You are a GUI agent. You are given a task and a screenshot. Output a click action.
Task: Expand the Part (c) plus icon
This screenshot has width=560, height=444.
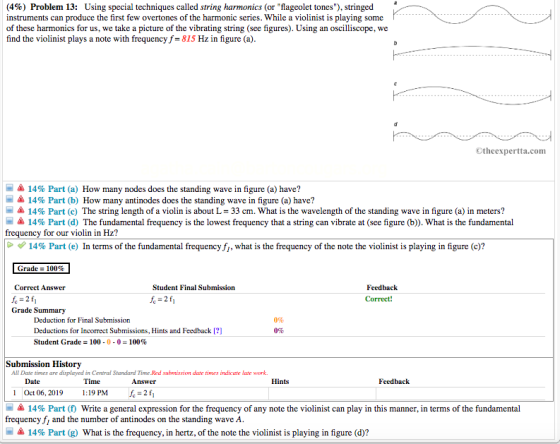(x=10, y=210)
